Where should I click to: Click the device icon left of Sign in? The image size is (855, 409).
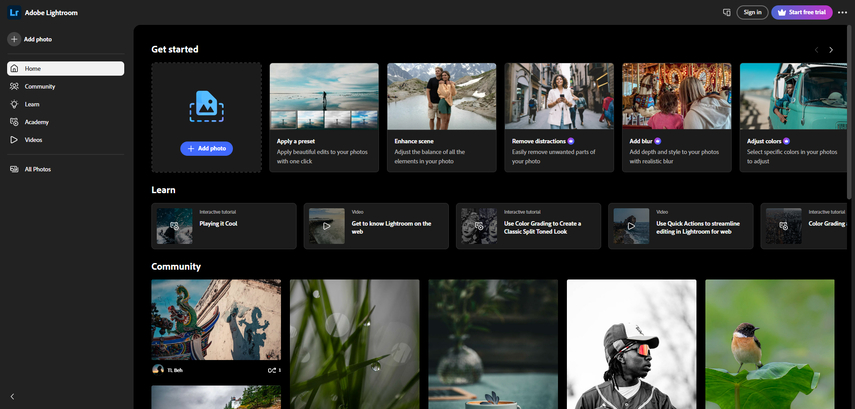727,12
